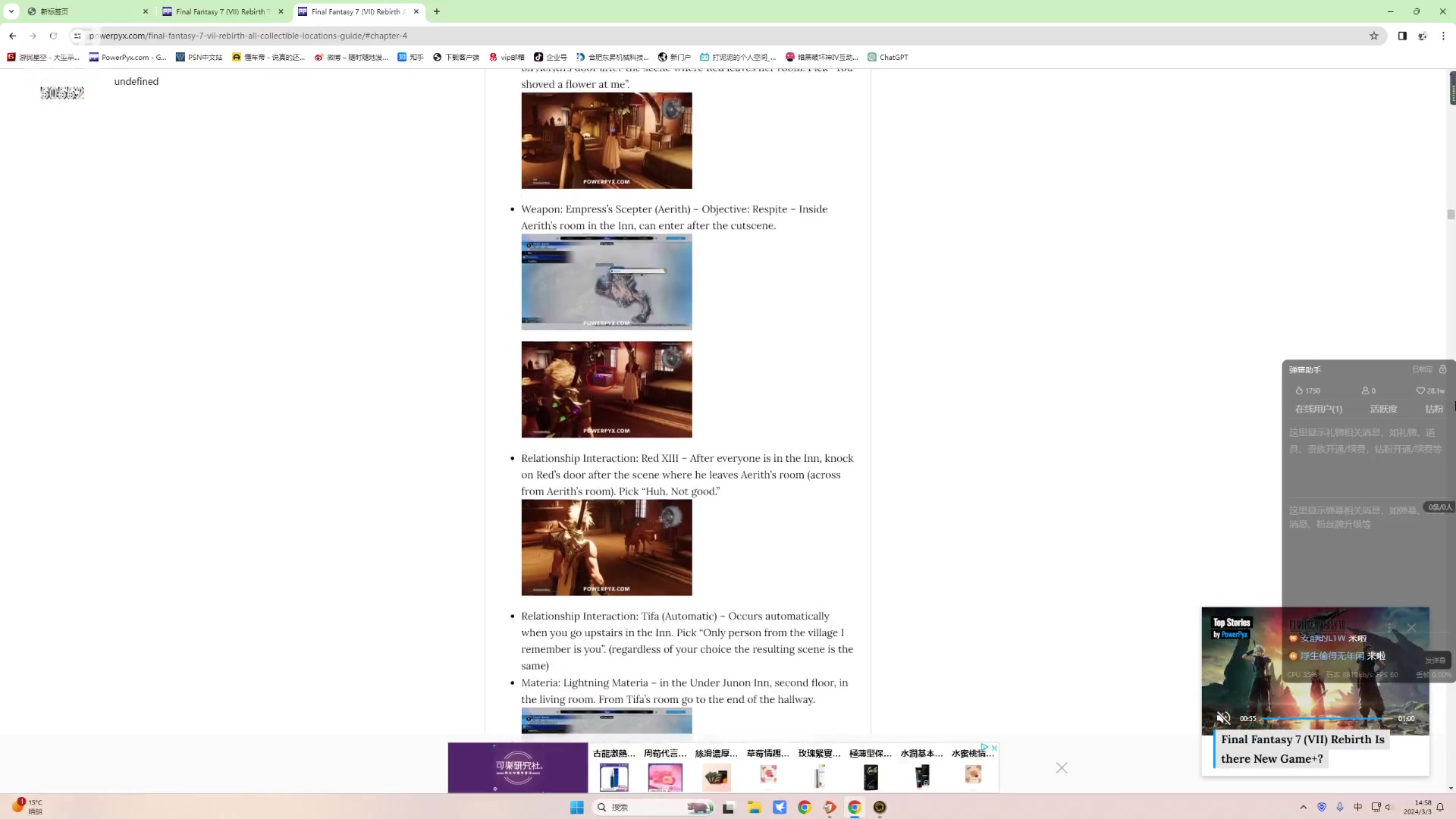Select the 钻粉 tab in 弹幕助手
Image resolution: width=1456 pixels, height=819 pixels.
pos(1433,409)
